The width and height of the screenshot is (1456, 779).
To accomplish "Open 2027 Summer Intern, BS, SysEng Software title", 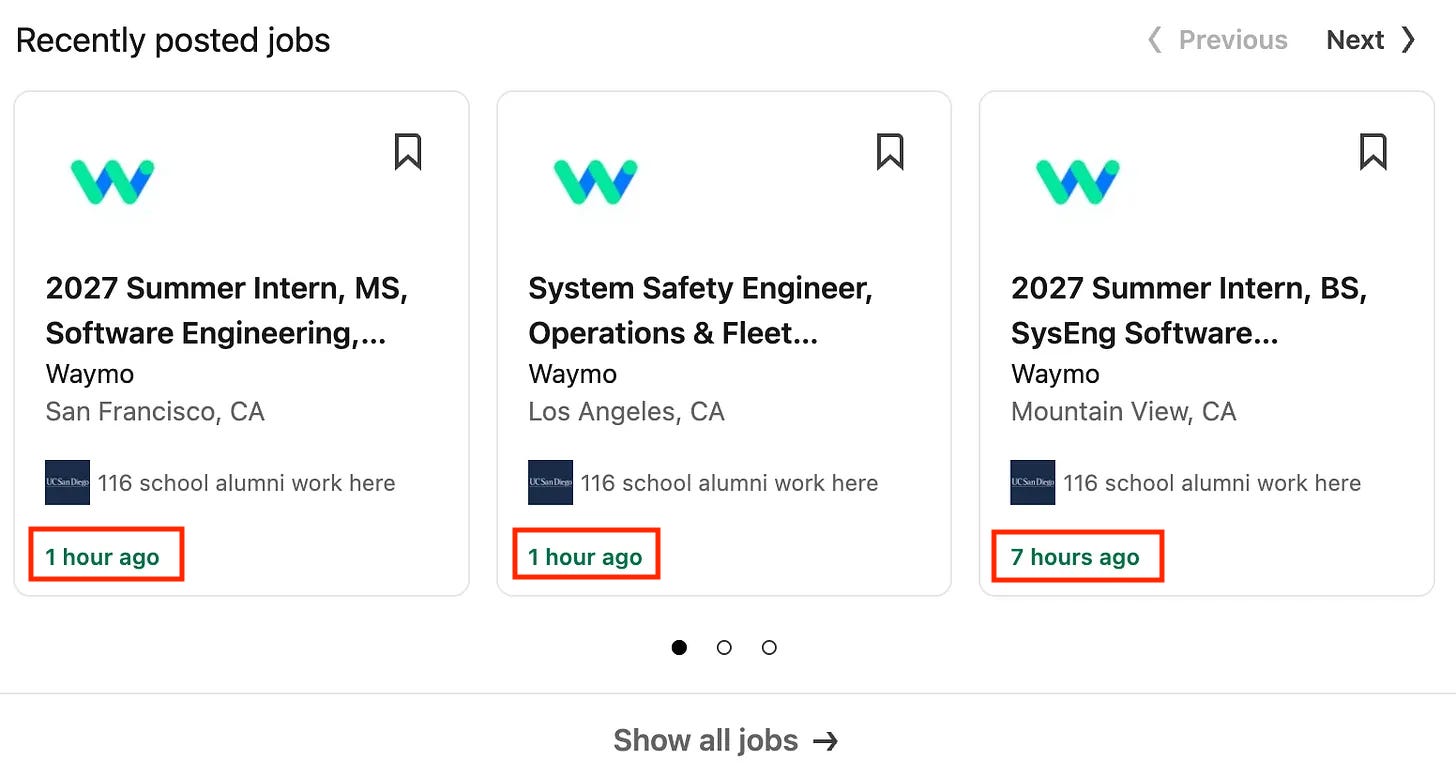I will [x=1189, y=311].
